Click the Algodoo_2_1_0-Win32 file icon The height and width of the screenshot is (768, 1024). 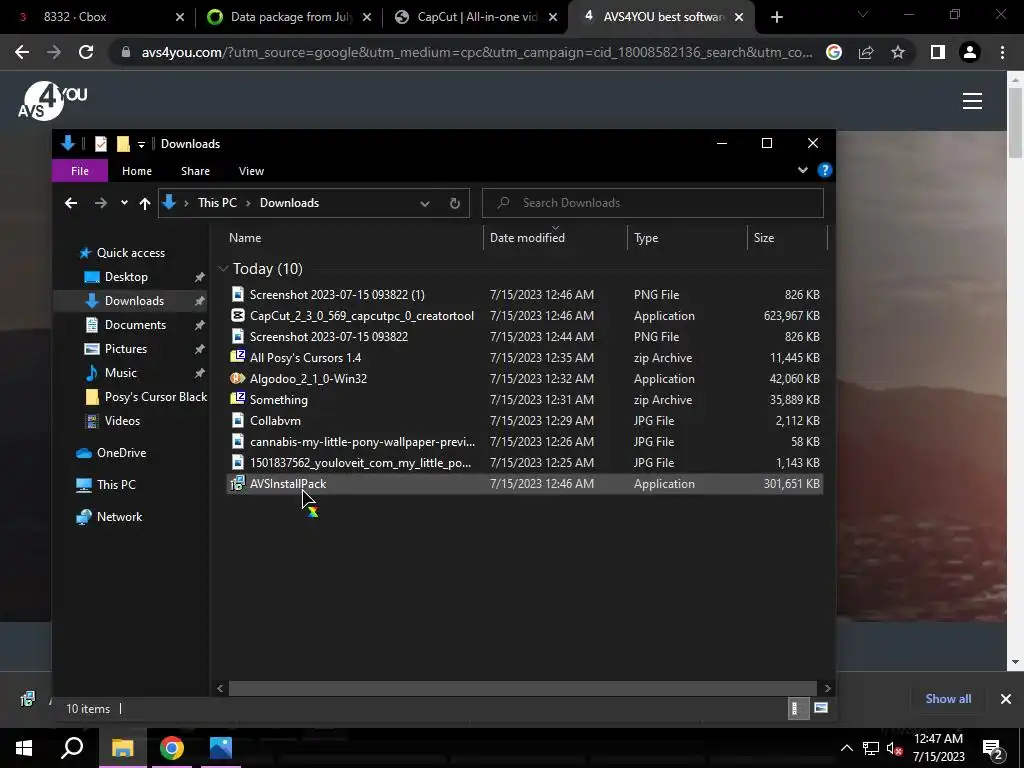(238, 378)
